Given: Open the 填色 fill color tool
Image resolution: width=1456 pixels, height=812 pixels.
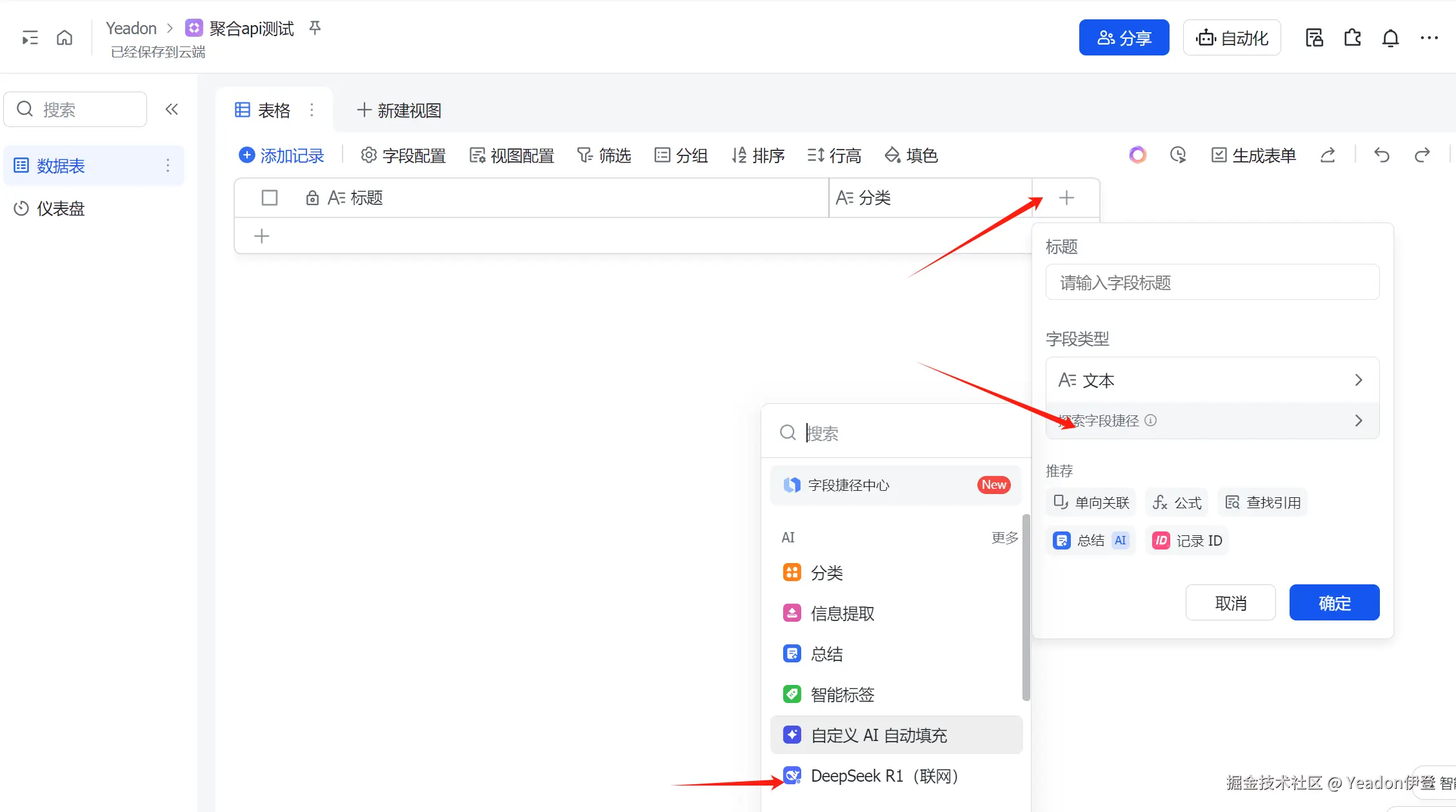Looking at the screenshot, I should pos(912,155).
